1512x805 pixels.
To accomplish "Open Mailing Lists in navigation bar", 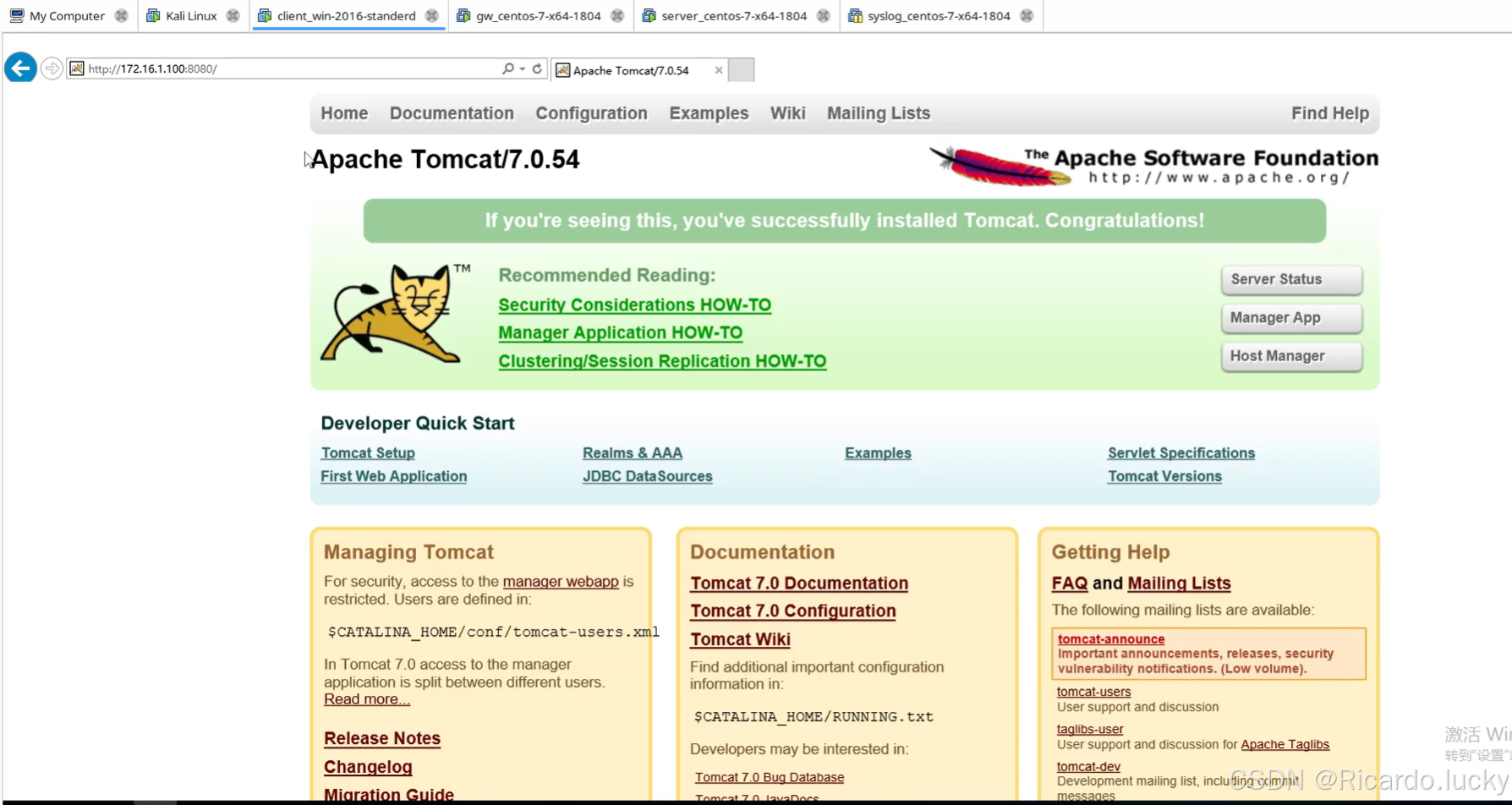I will coord(879,113).
